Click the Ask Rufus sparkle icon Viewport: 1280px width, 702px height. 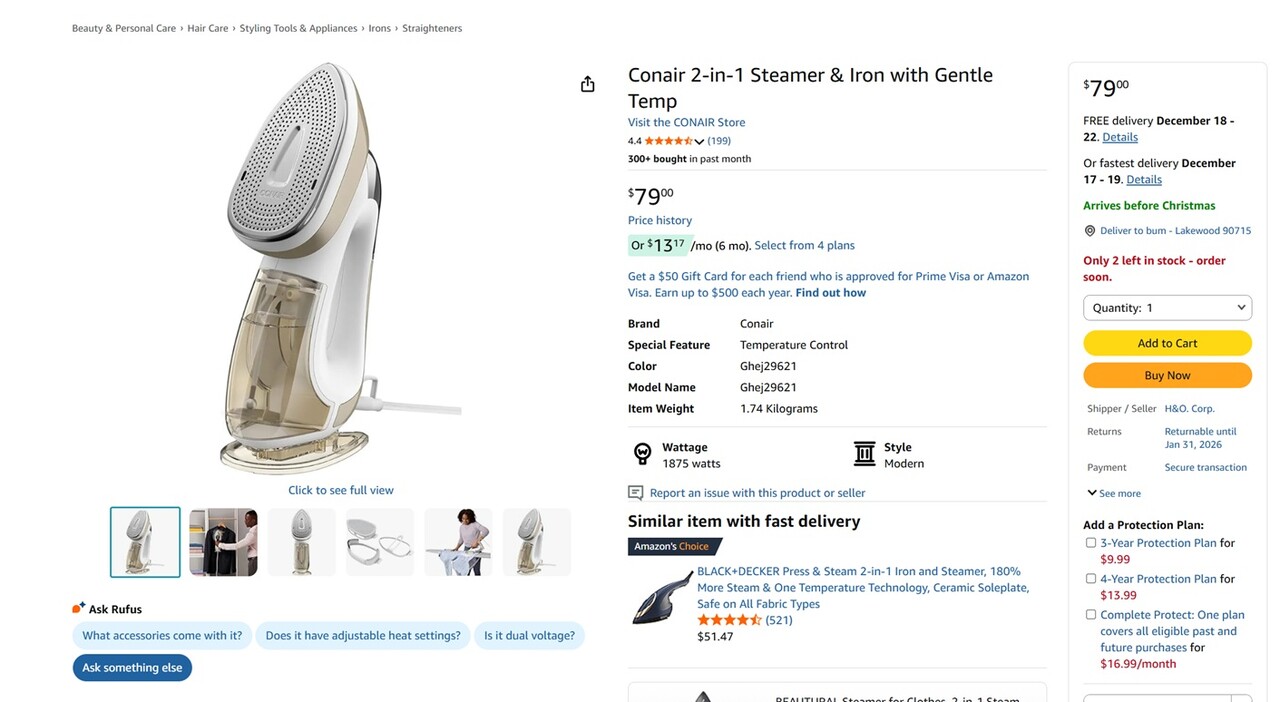pos(79,608)
